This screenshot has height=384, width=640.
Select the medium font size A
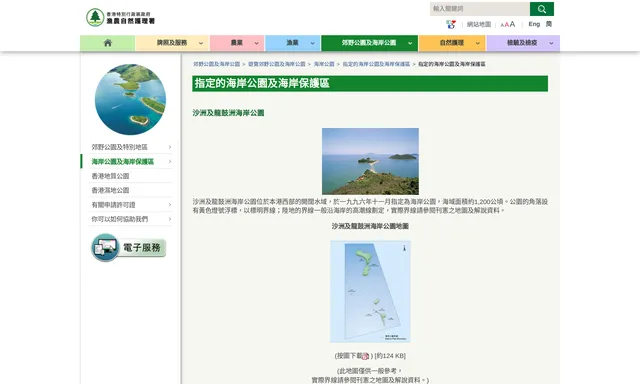tap(507, 25)
